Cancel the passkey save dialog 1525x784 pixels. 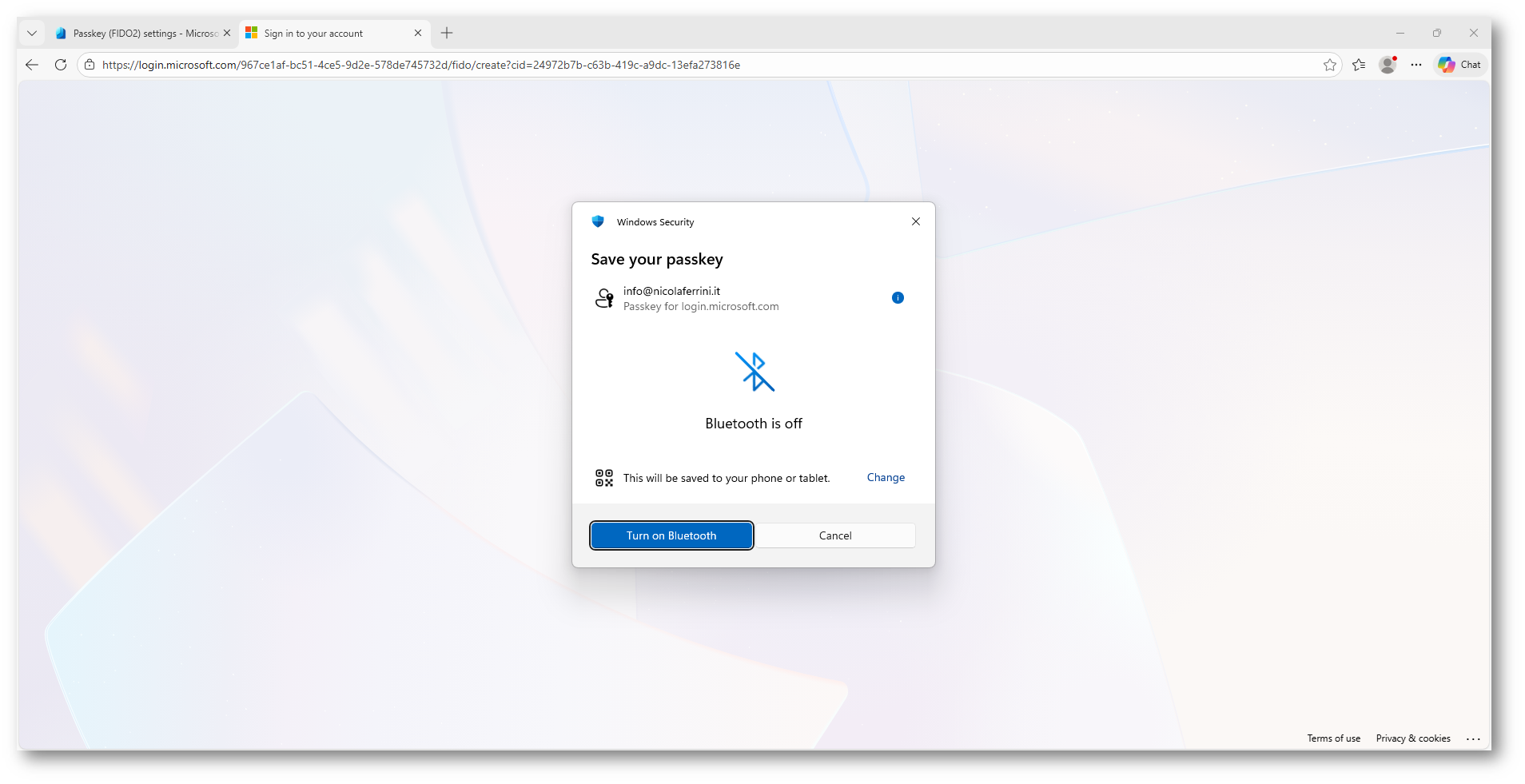click(835, 535)
